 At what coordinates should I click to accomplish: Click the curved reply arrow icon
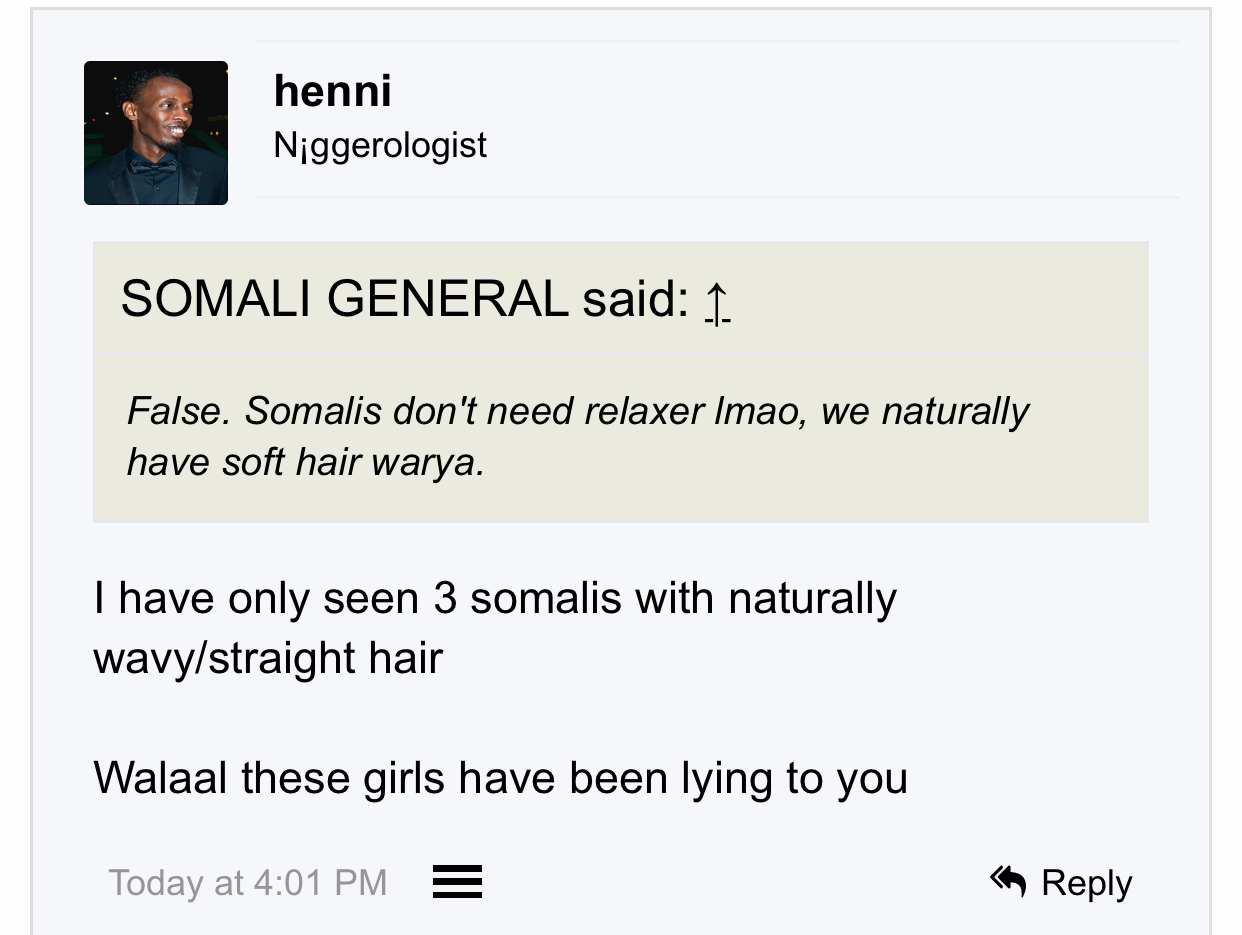coord(1008,881)
